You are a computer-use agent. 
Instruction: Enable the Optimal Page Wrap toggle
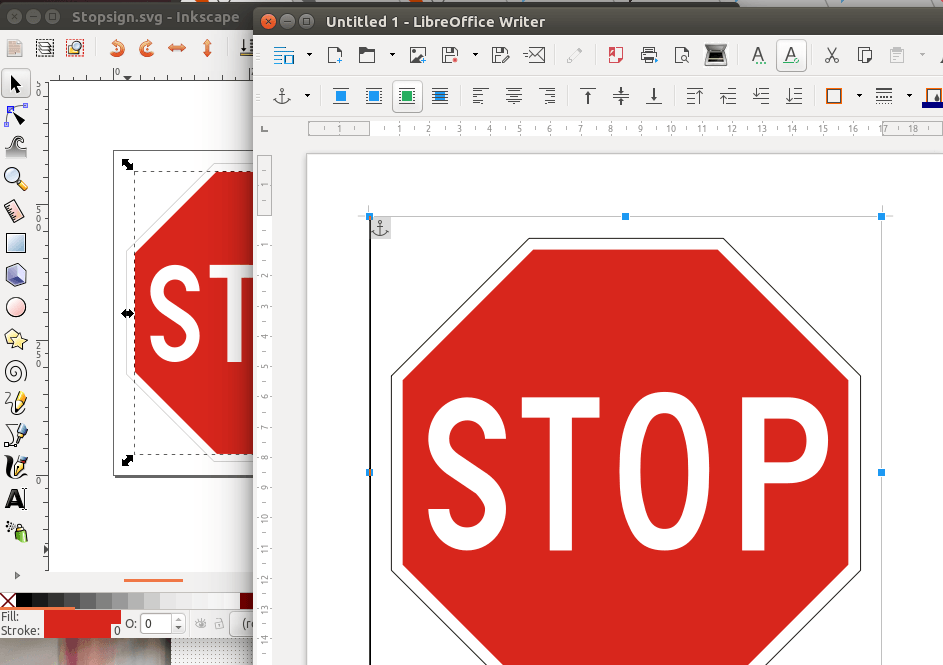click(407, 97)
